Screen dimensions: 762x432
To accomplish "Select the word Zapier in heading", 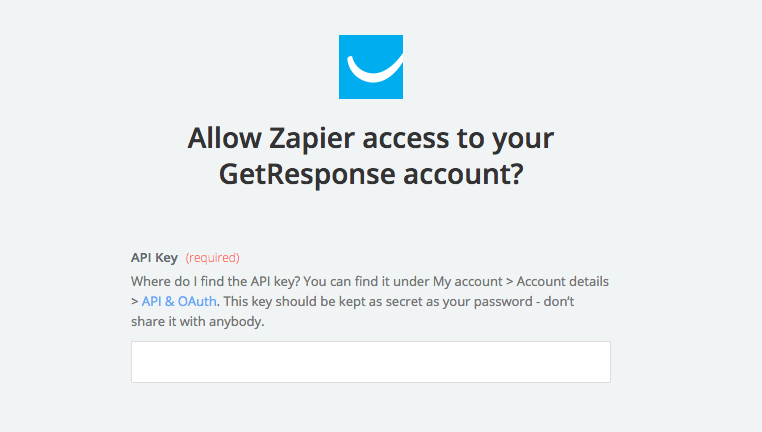I will pos(312,138).
